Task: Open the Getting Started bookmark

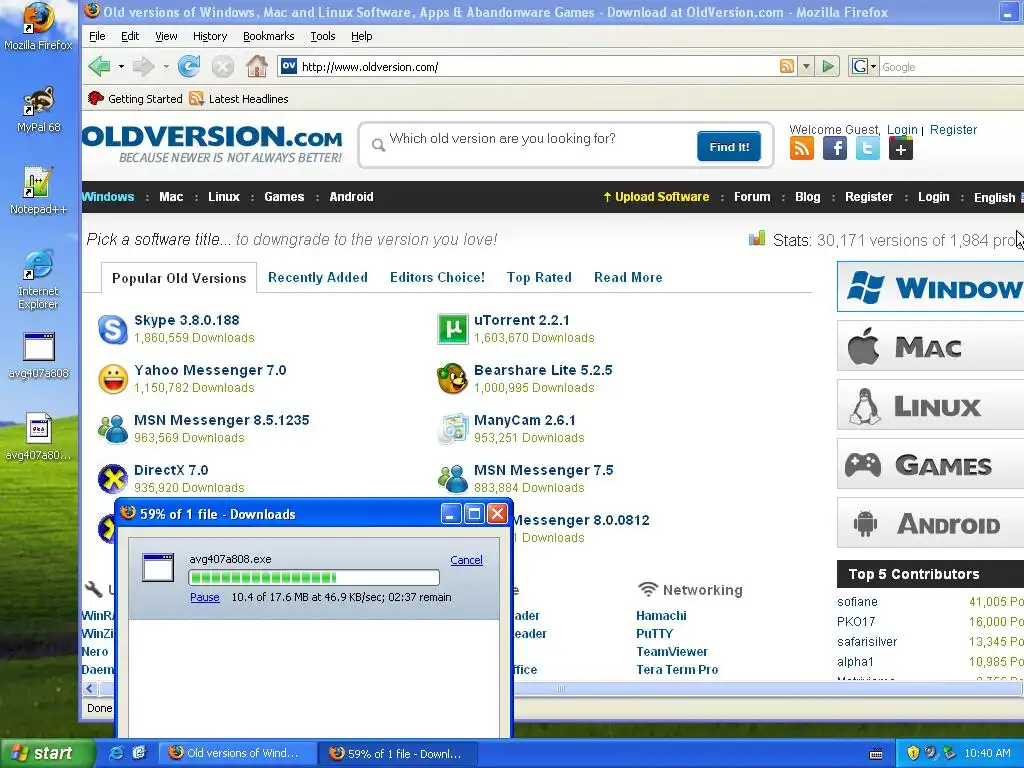Action: [x=135, y=99]
